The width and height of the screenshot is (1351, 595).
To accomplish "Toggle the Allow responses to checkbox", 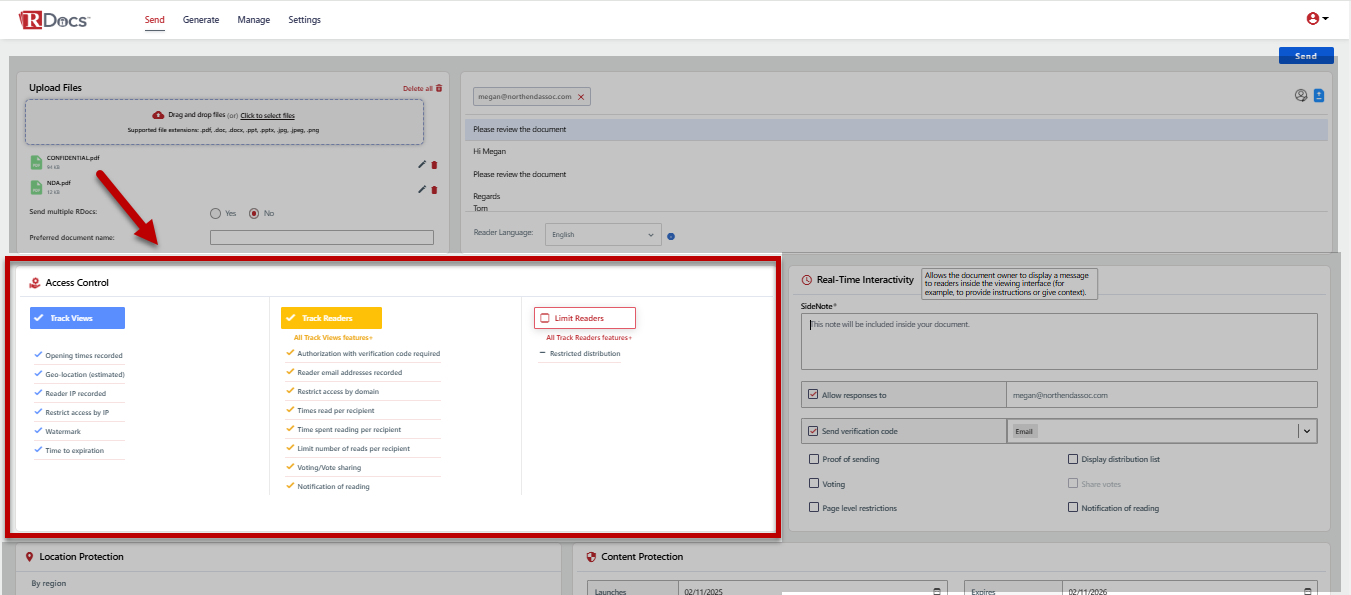I will coord(813,395).
